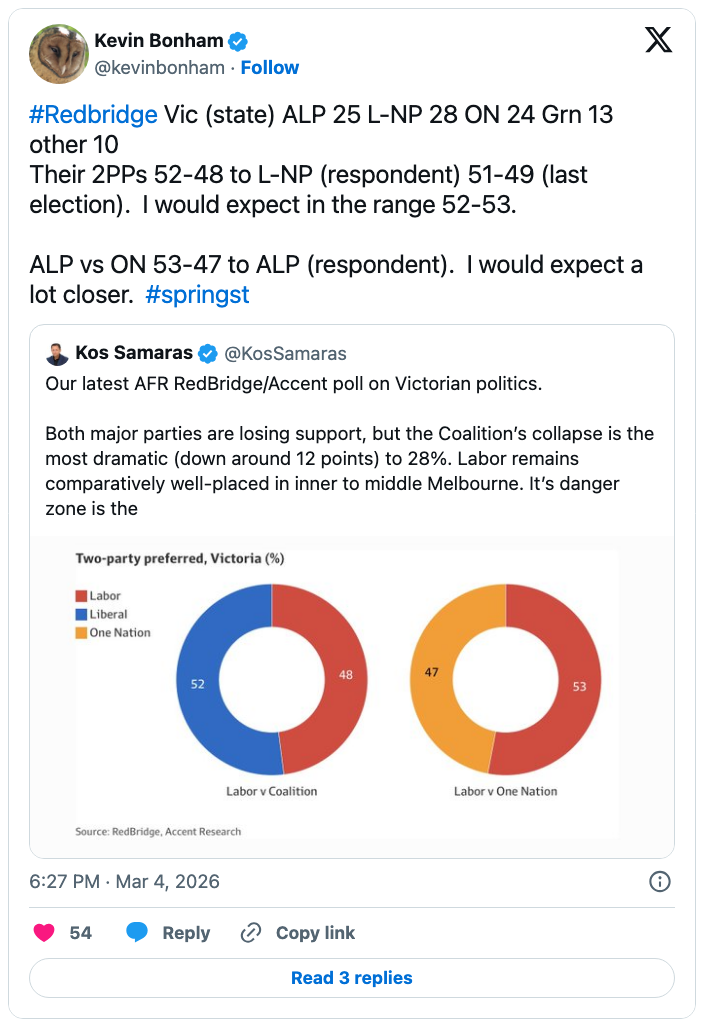Image resolution: width=711 pixels, height=1026 pixels.
Task: Click the pink heart like icon
Action: [44, 933]
